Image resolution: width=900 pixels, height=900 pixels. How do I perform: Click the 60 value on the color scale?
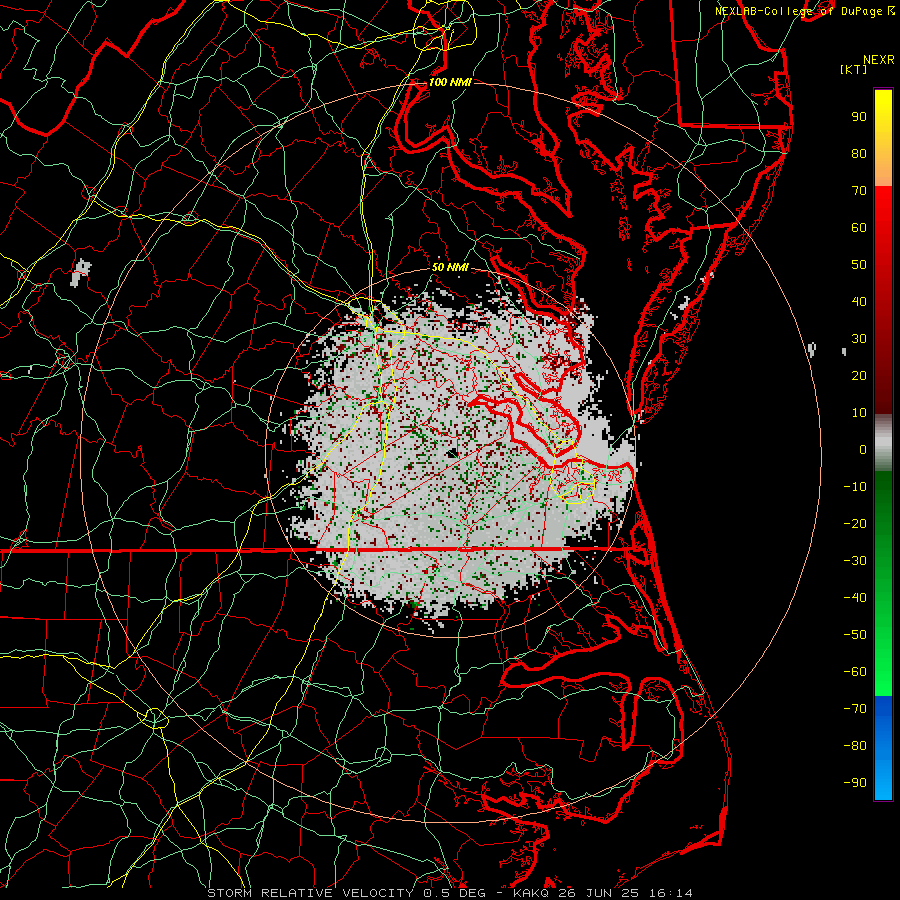(859, 228)
